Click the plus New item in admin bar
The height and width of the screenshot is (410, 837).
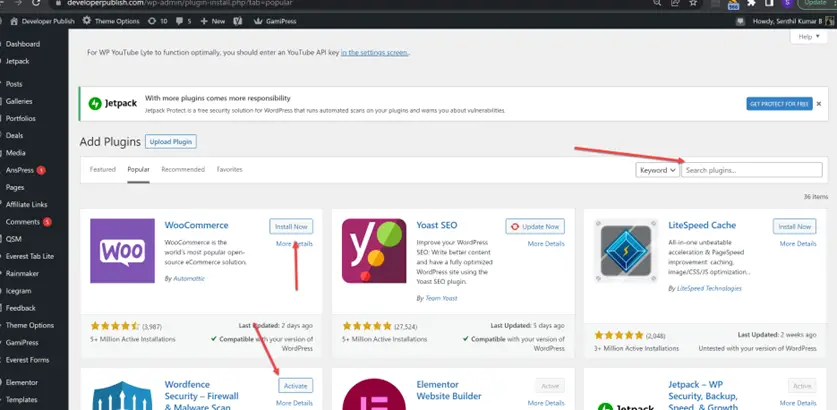(x=212, y=21)
